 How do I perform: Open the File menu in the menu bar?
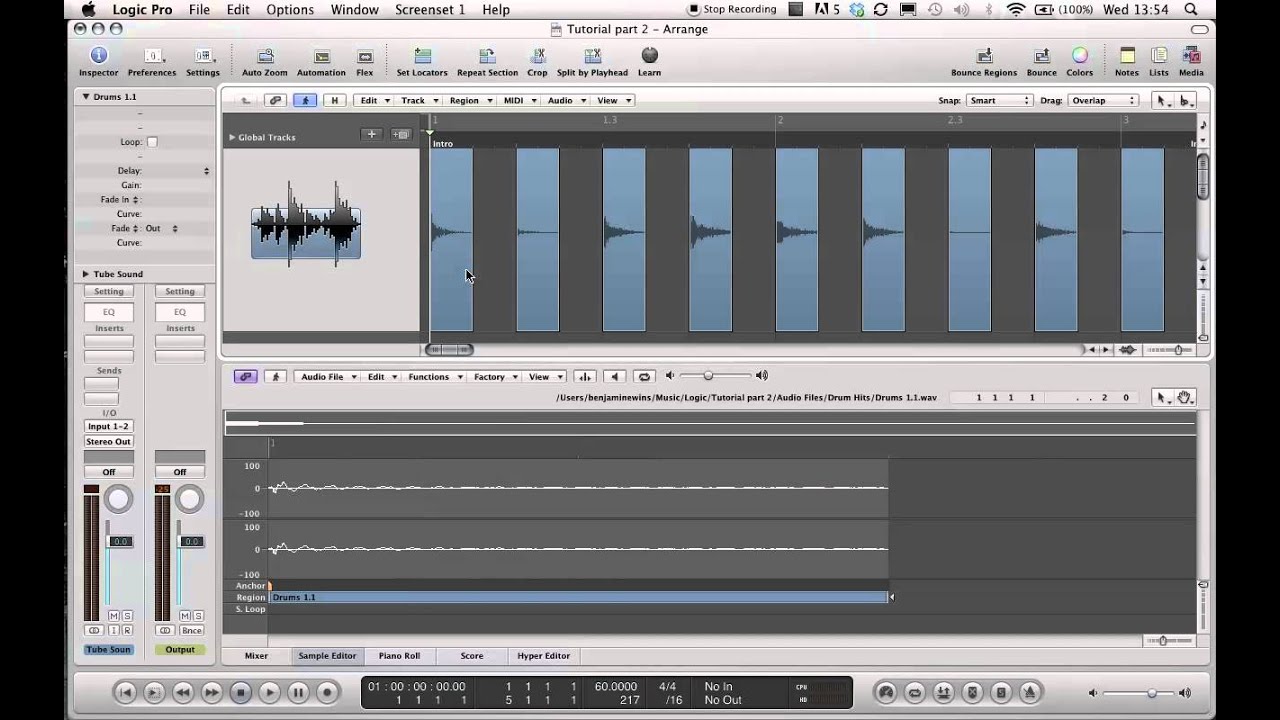point(199,9)
